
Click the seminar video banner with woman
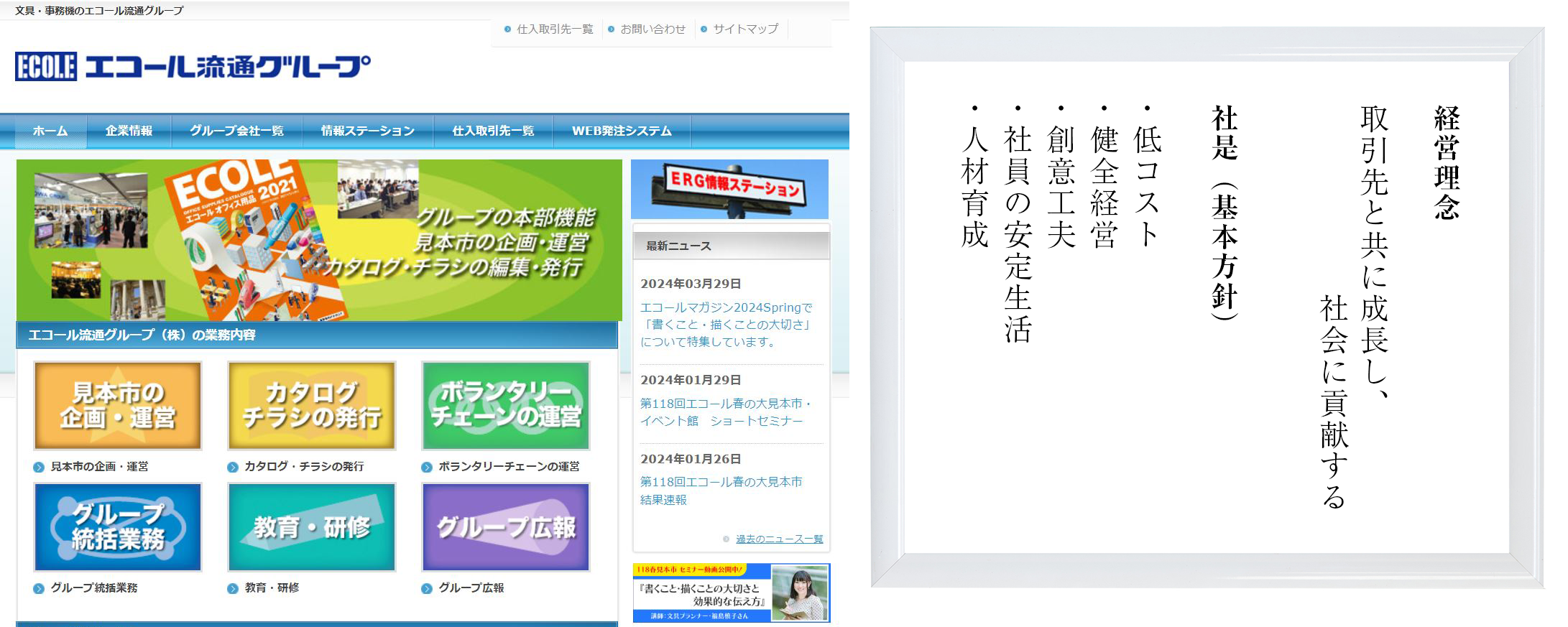click(x=731, y=593)
